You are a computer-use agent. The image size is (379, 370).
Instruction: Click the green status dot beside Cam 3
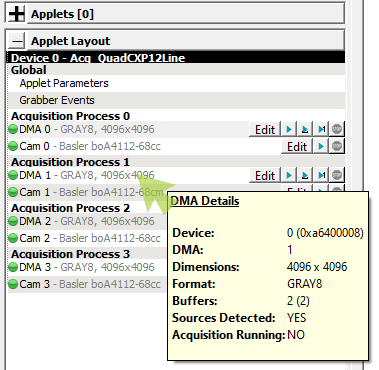(13, 284)
